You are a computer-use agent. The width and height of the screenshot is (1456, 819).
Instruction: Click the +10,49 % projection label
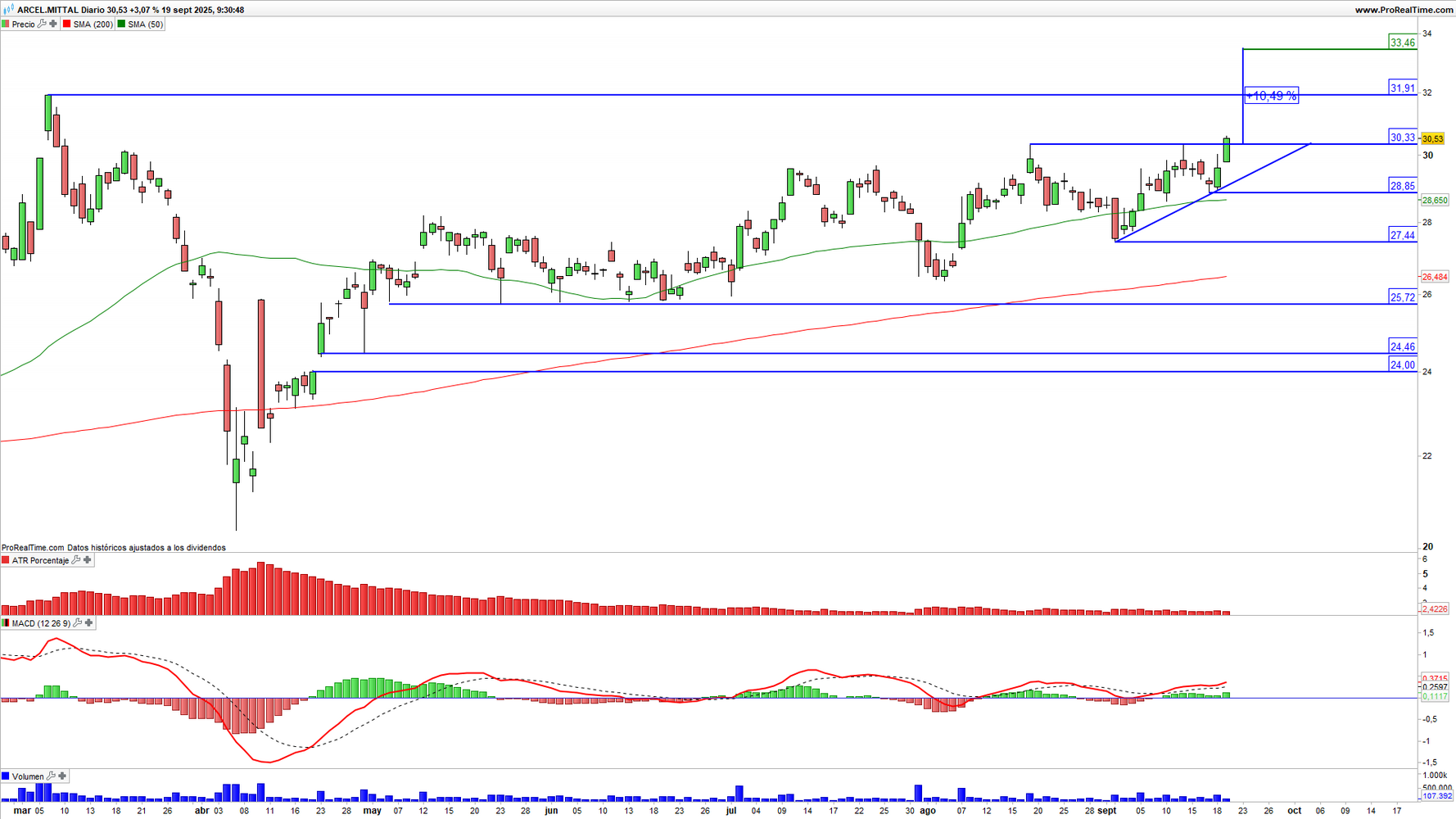click(1271, 96)
